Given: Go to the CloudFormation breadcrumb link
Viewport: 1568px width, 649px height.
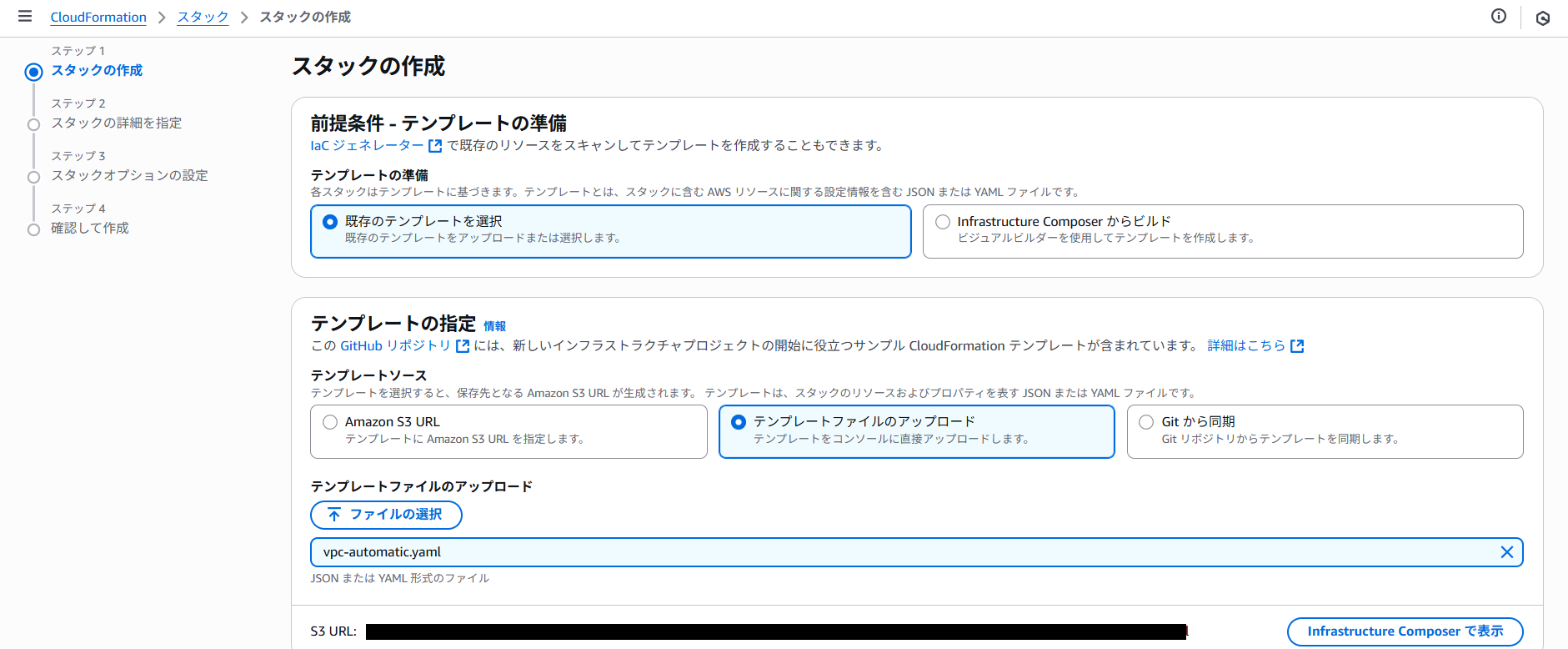Looking at the screenshot, I should [98, 18].
